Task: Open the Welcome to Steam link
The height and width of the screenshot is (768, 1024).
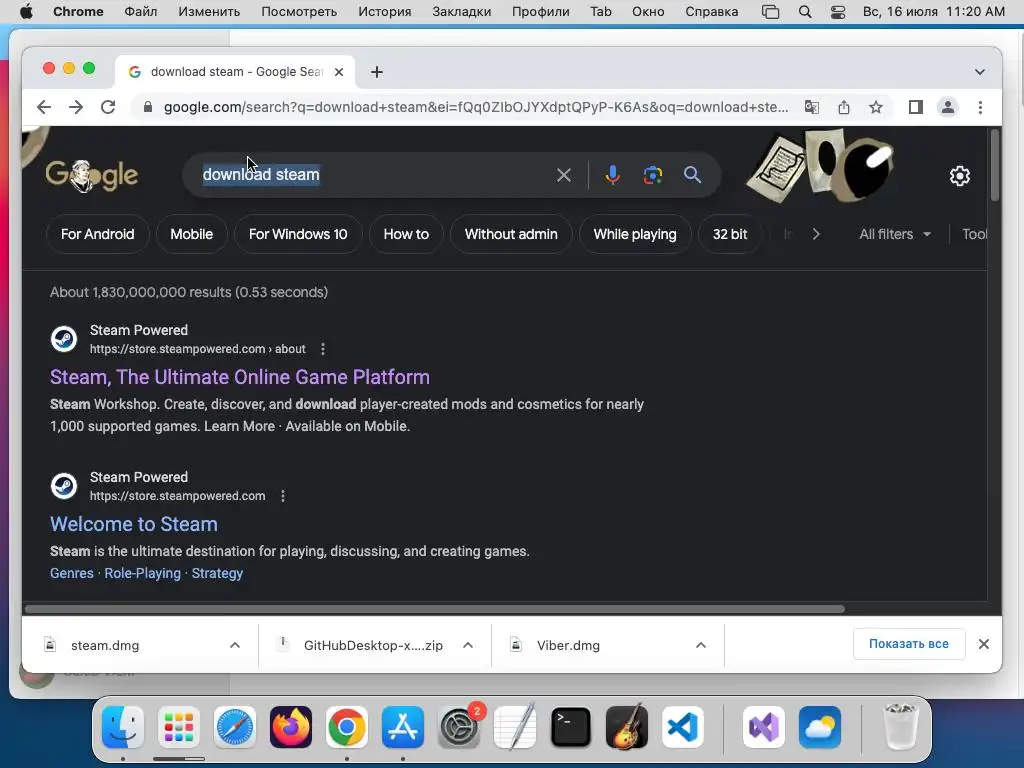Action: pyautogui.click(x=134, y=524)
